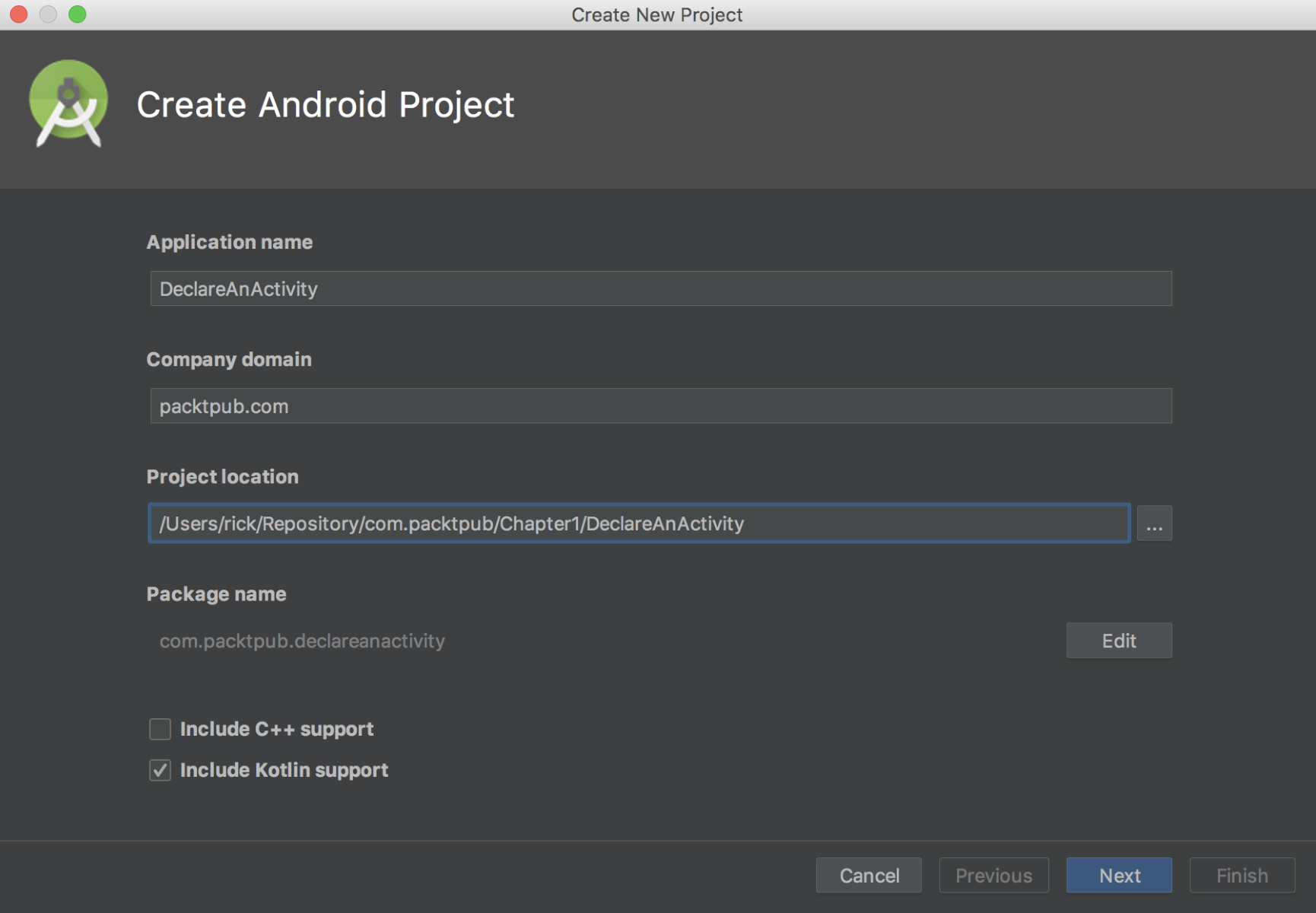1316x913 pixels.
Task: Click the Finish button
Action: coord(1241,876)
